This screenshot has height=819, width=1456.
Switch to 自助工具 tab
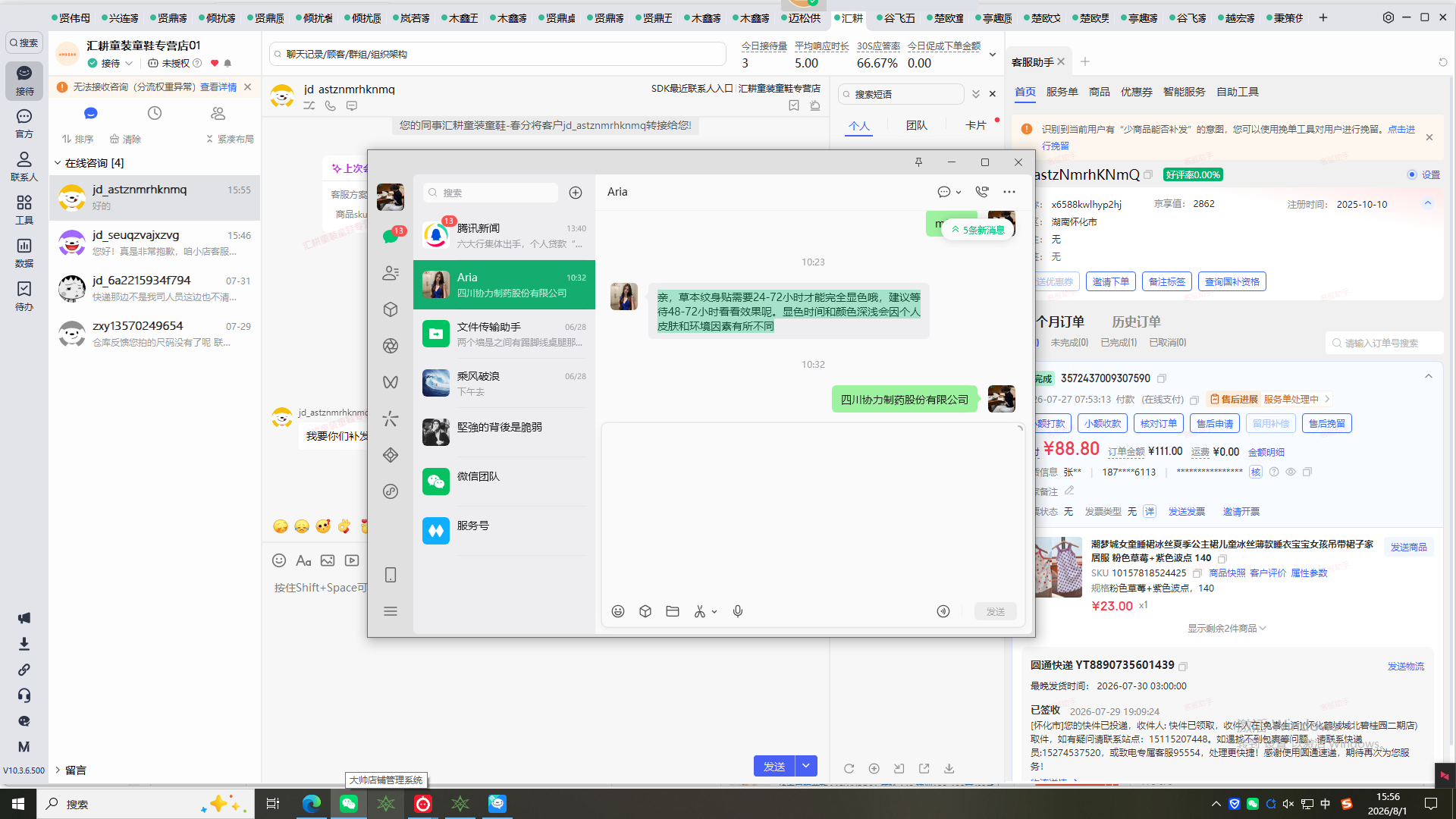click(x=1238, y=92)
